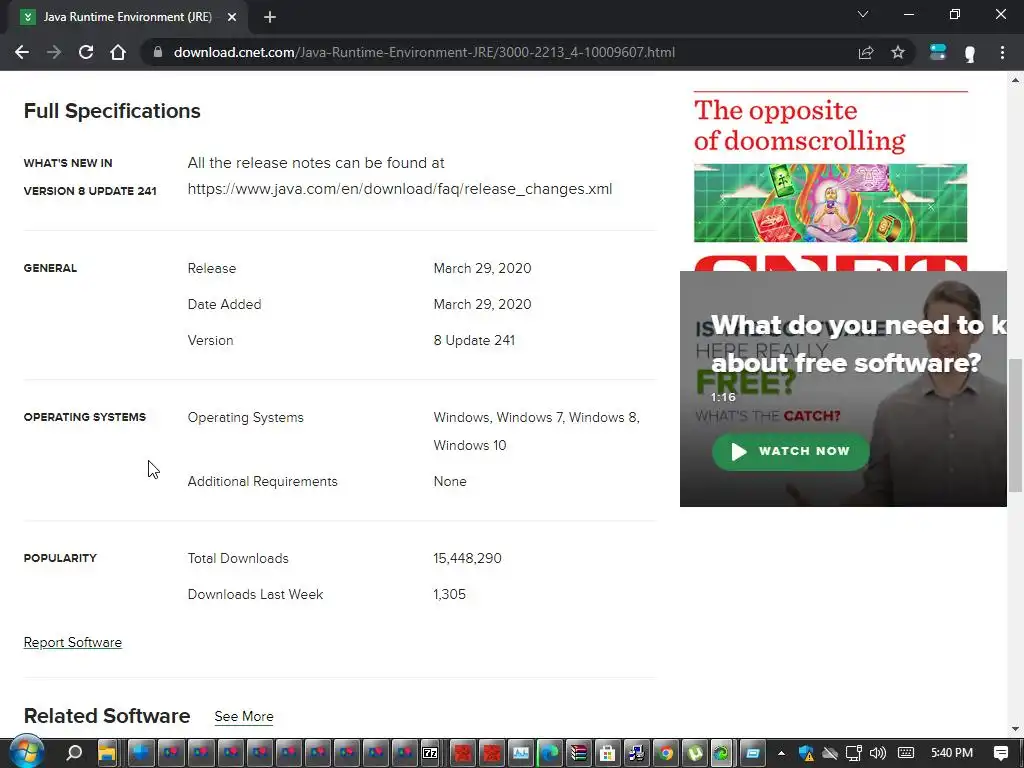Open OneDrive cloud tray icon
1024x768 pixels.
click(x=830, y=753)
